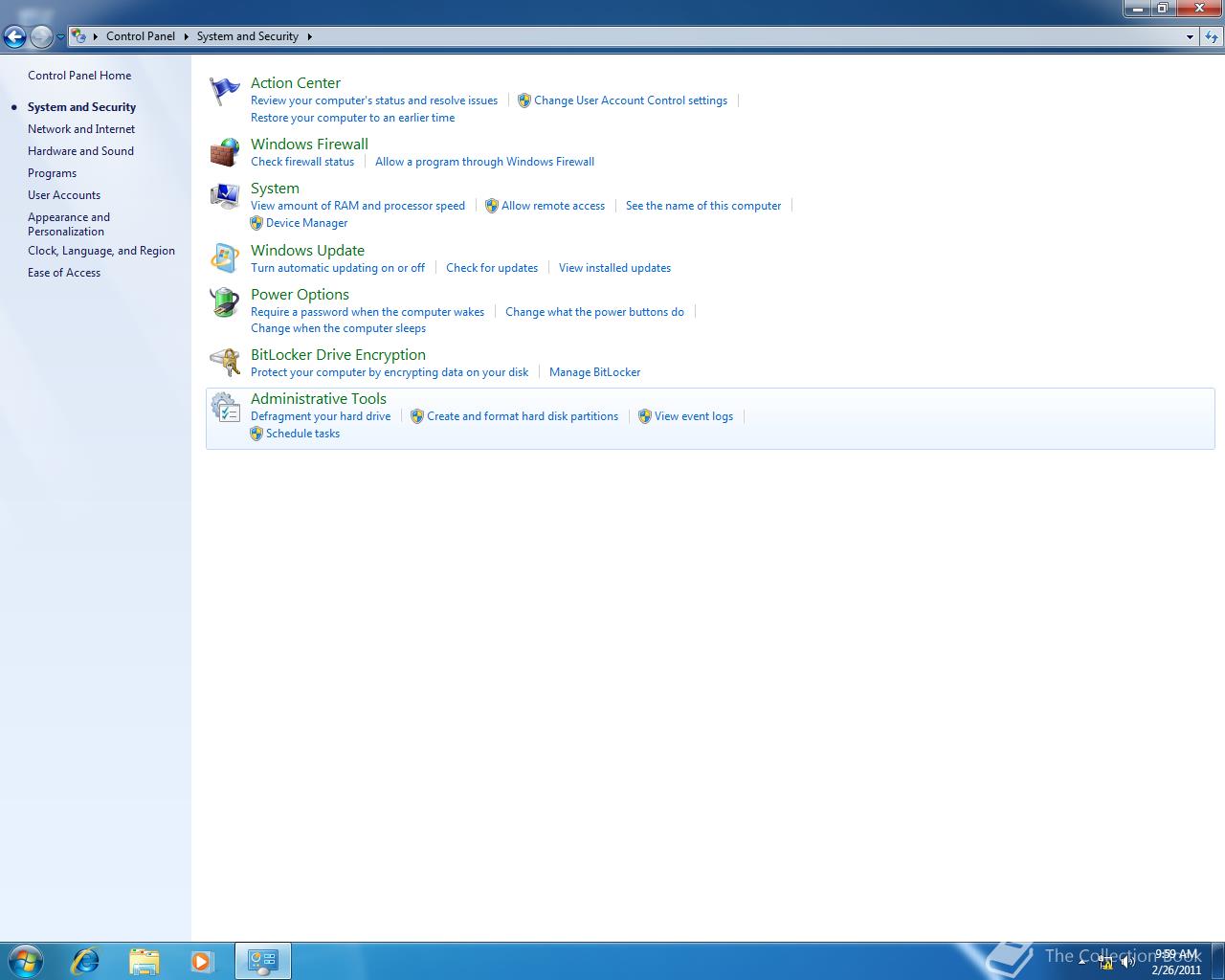Click the Forward navigation arrow
The width and height of the screenshot is (1225, 980).
(41, 37)
